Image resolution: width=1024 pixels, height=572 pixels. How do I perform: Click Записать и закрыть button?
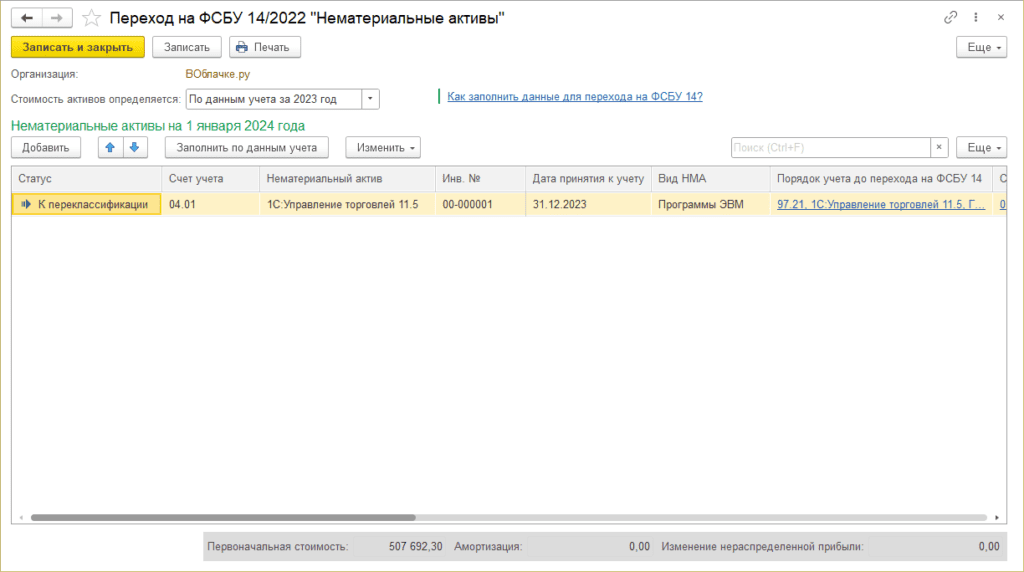point(78,47)
